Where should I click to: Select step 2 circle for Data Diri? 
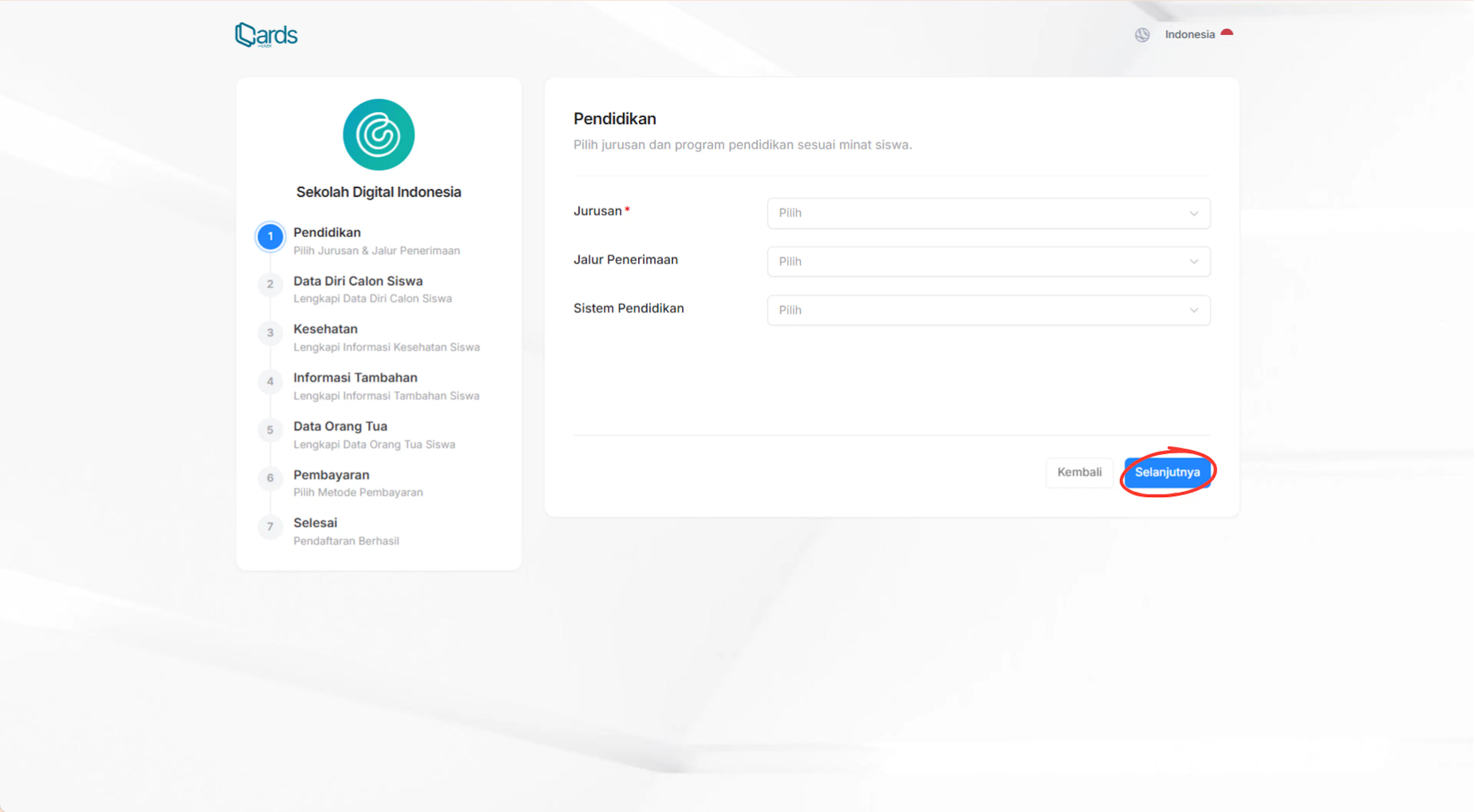(270, 285)
